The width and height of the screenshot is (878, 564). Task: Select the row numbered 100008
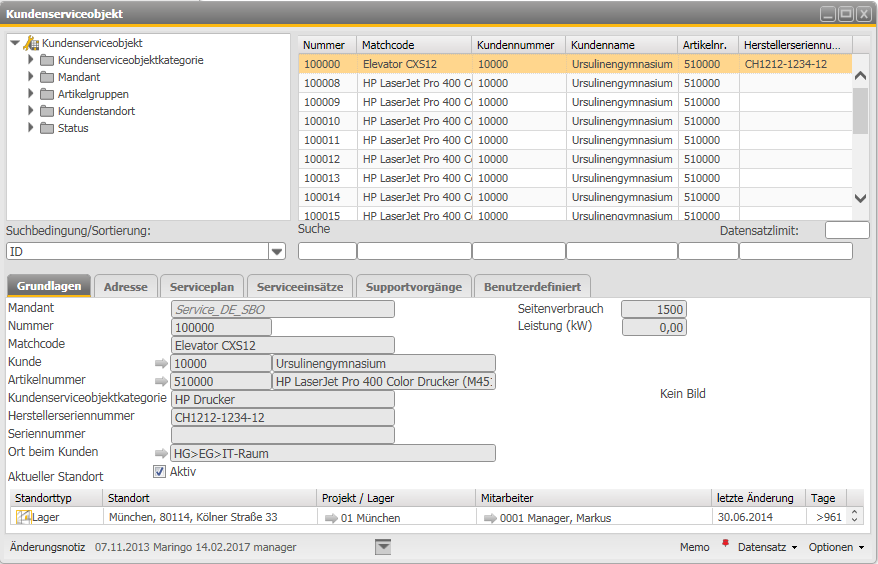[x=575, y=83]
